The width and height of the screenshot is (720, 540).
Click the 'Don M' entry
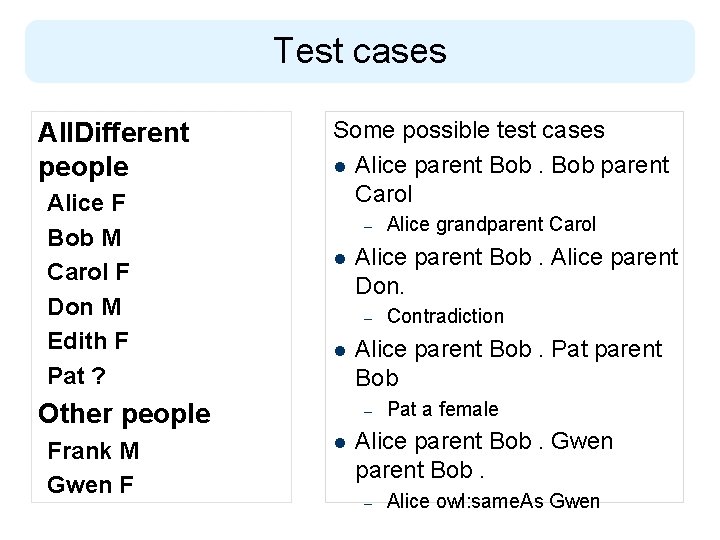tap(84, 307)
